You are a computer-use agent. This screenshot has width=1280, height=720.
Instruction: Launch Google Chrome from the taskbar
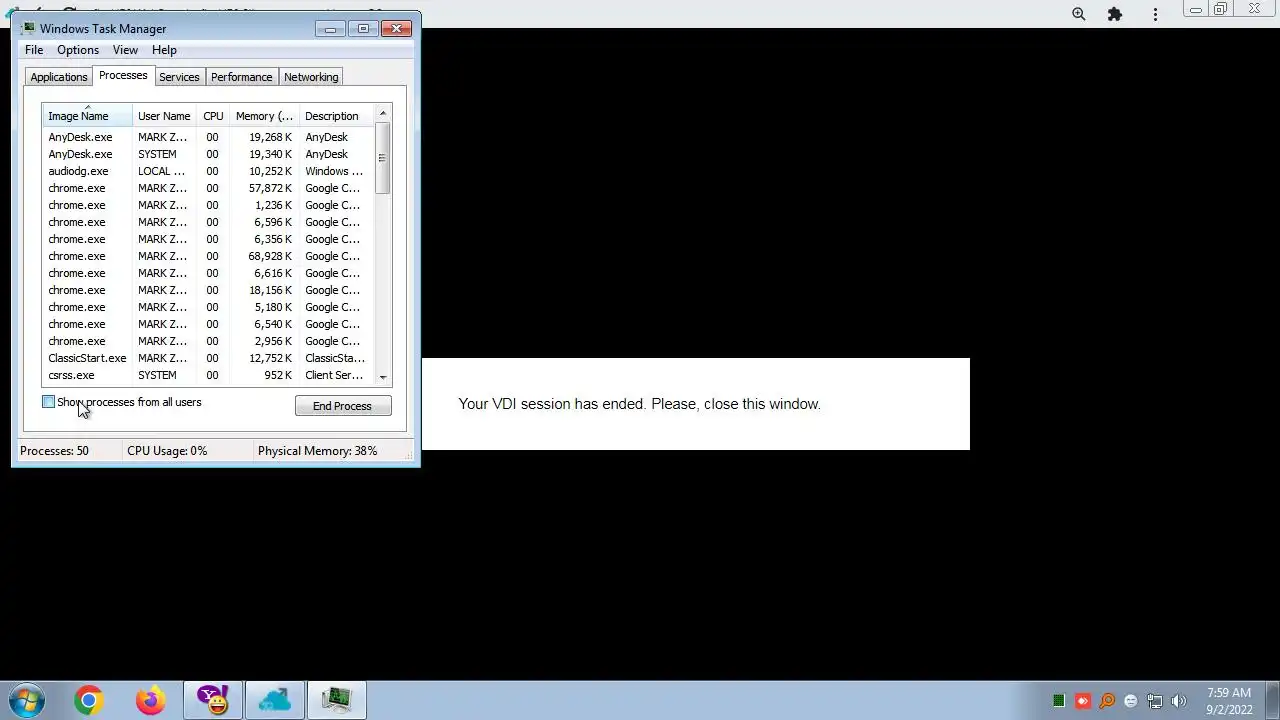pos(88,700)
